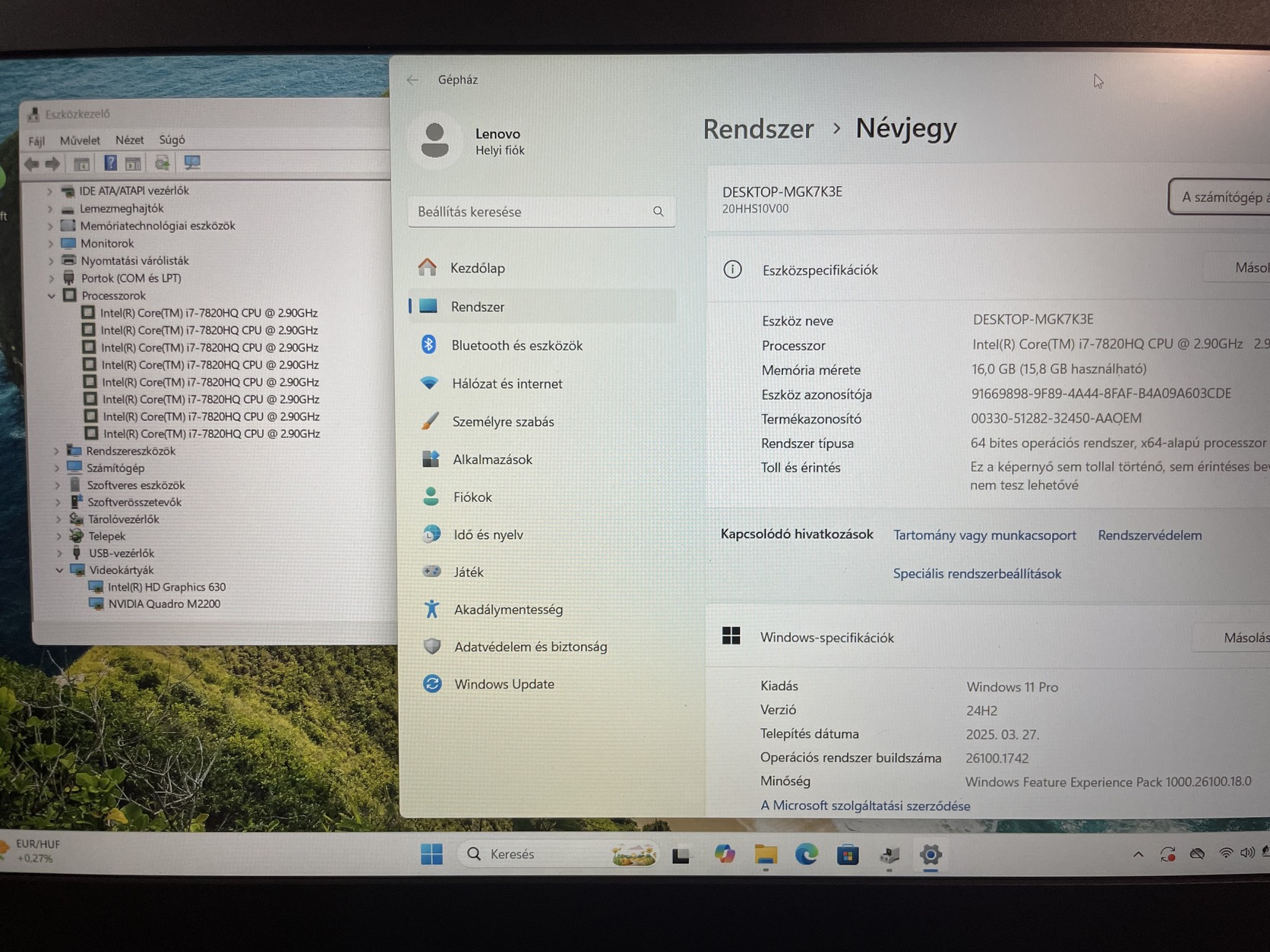
Task: Click the show/hide console tree toolbar icon
Action: (x=81, y=163)
